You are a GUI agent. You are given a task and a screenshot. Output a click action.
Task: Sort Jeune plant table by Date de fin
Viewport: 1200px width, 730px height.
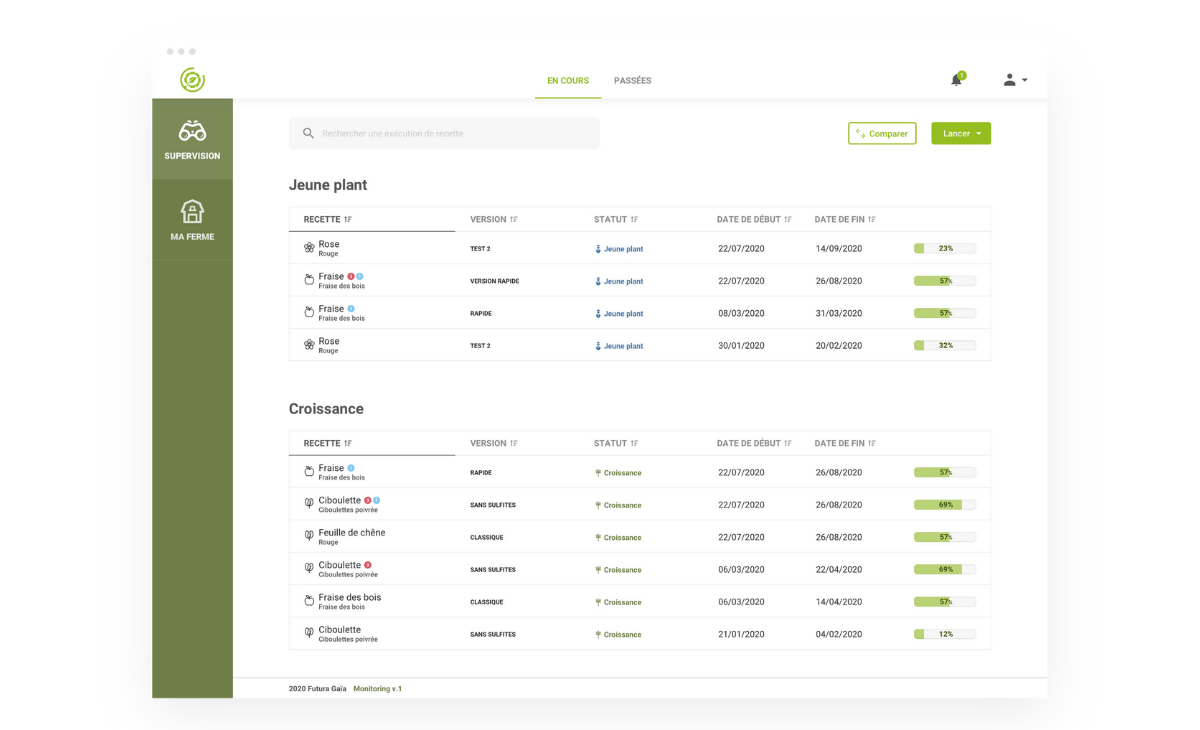845,219
